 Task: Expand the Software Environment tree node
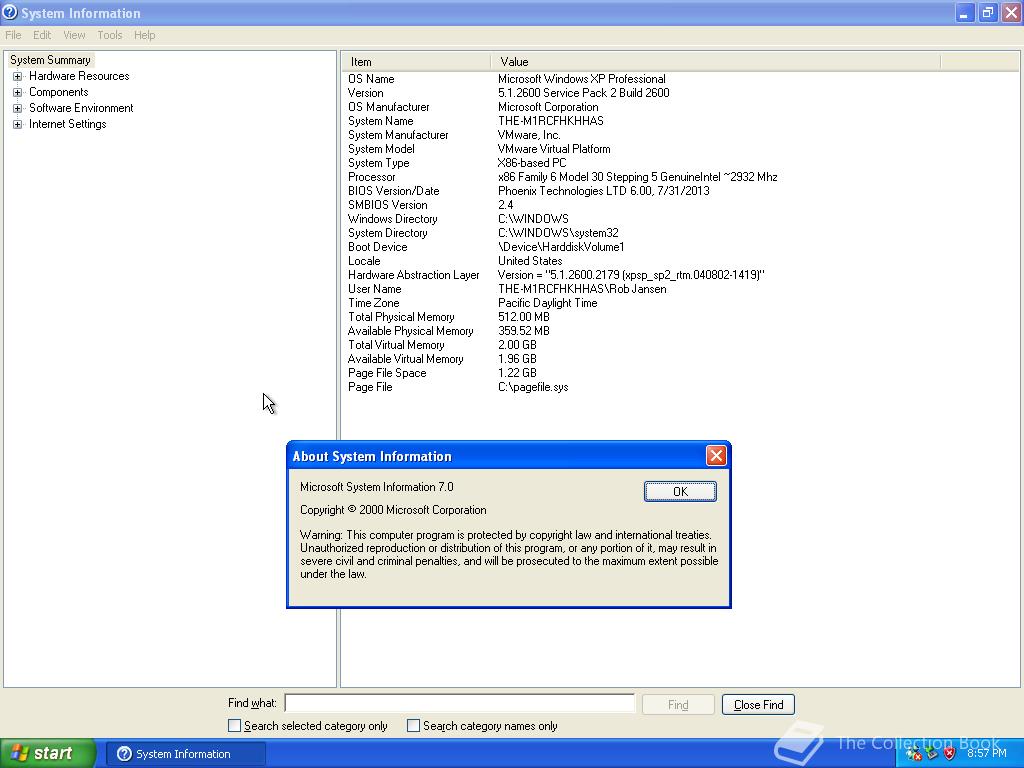(x=18, y=108)
